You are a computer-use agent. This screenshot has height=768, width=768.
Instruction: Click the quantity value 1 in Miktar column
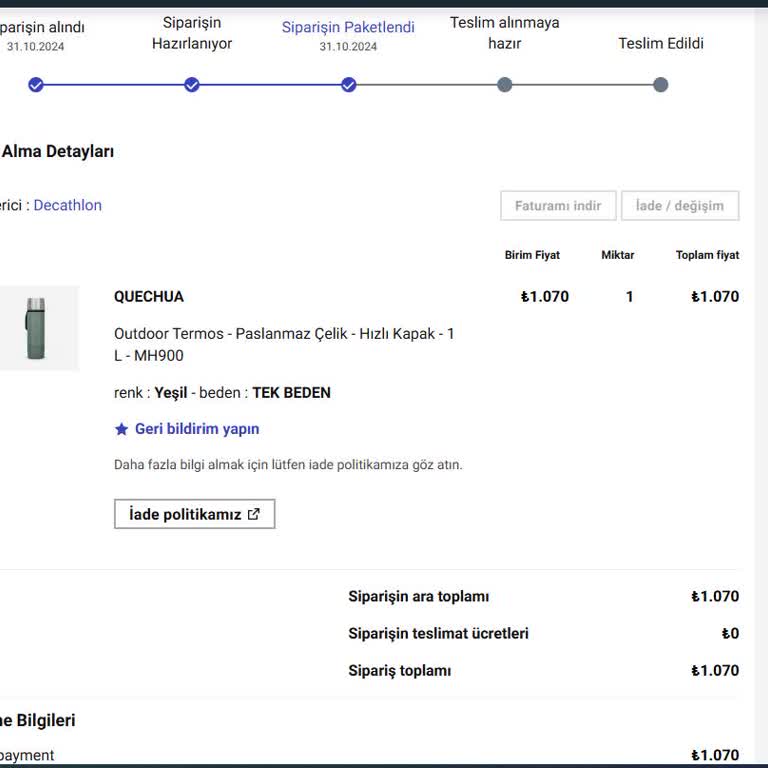tap(629, 296)
